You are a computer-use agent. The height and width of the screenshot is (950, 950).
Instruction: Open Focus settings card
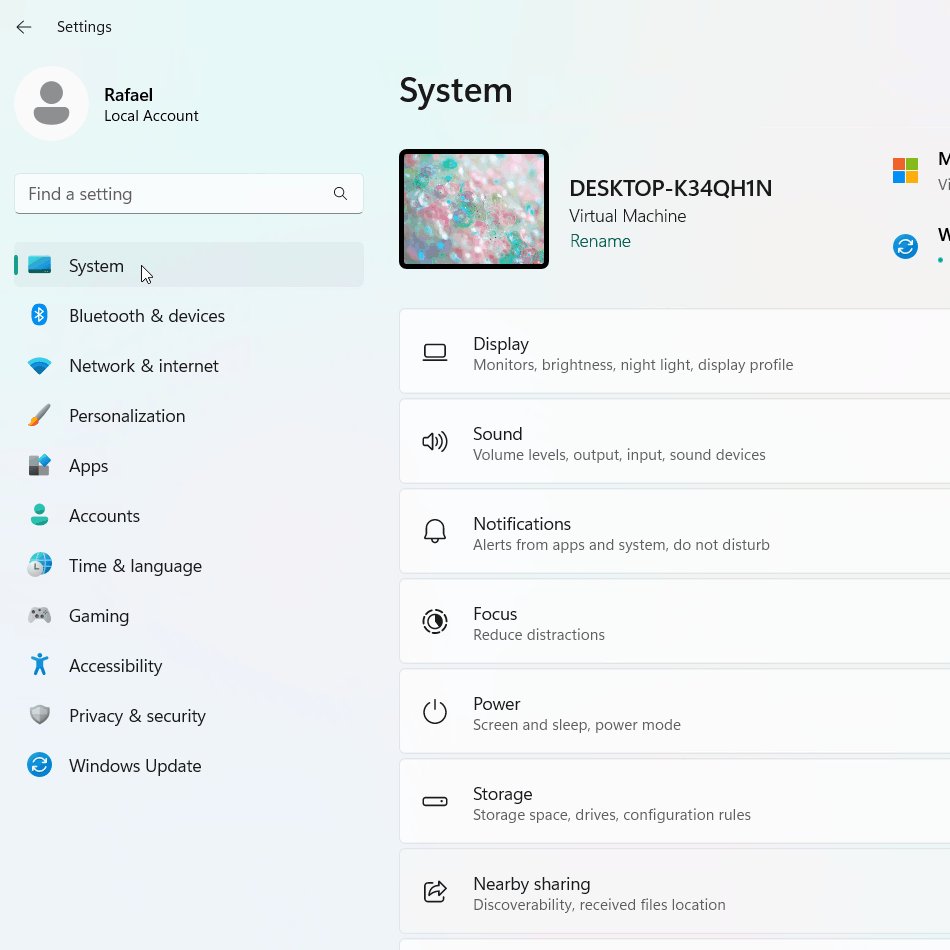[675, 621]
